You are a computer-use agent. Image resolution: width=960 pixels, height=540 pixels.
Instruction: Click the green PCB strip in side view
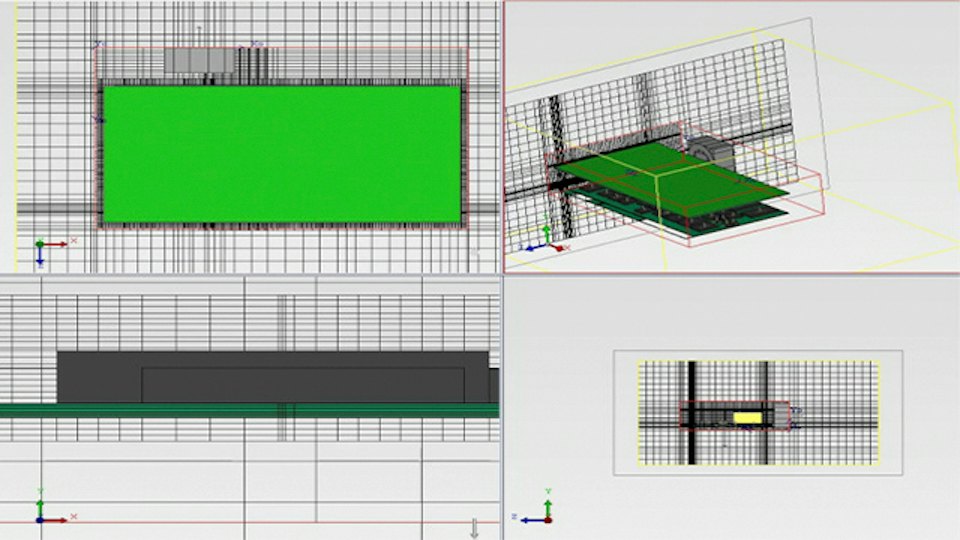(249, 410)
